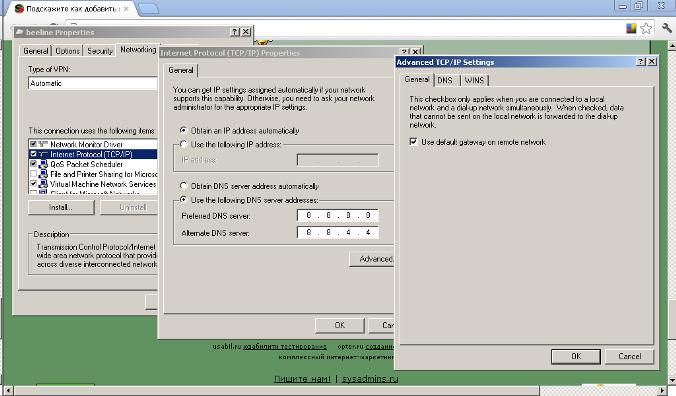Toggle Use default gateway on remote network
This screenshot has width=676, height=396.
[413, 142]
